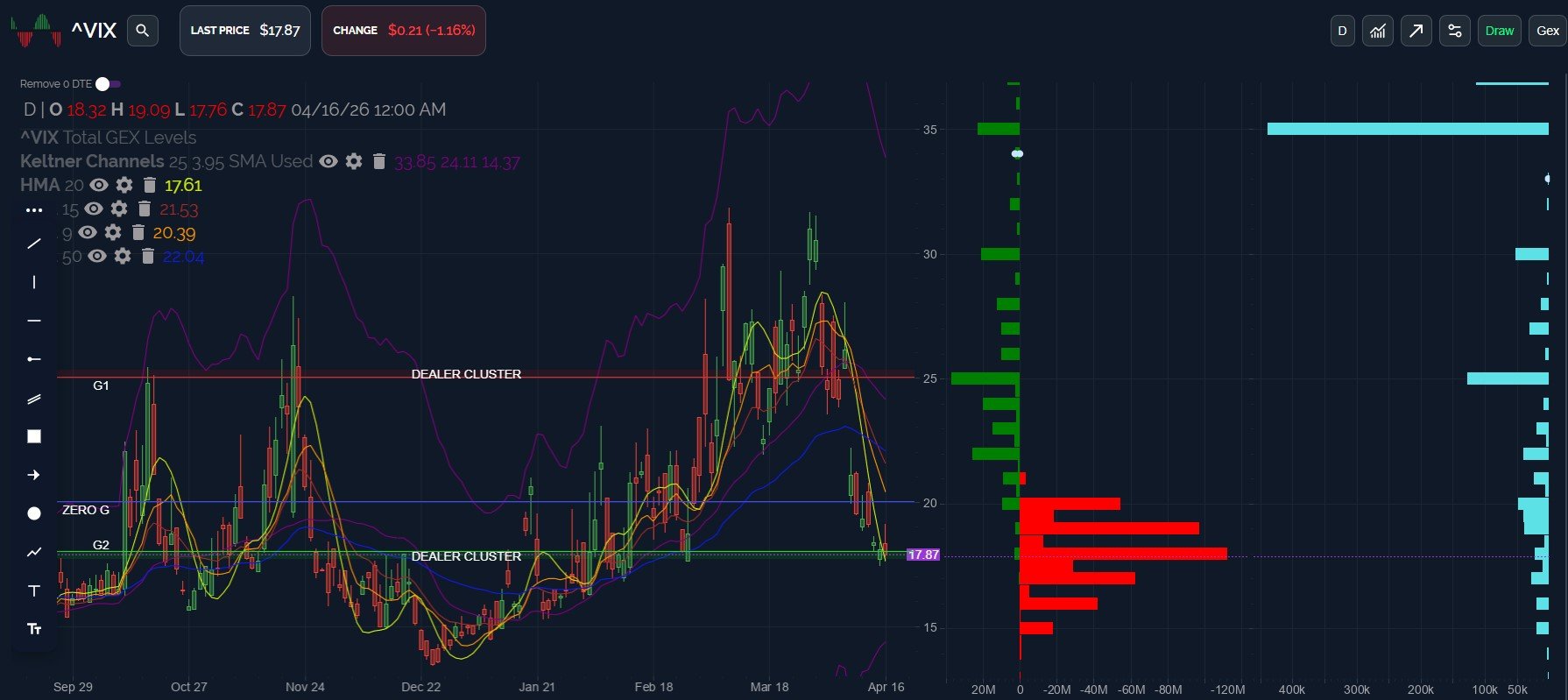
Task: Select the vertical line drawing tool
Action: 34,282
